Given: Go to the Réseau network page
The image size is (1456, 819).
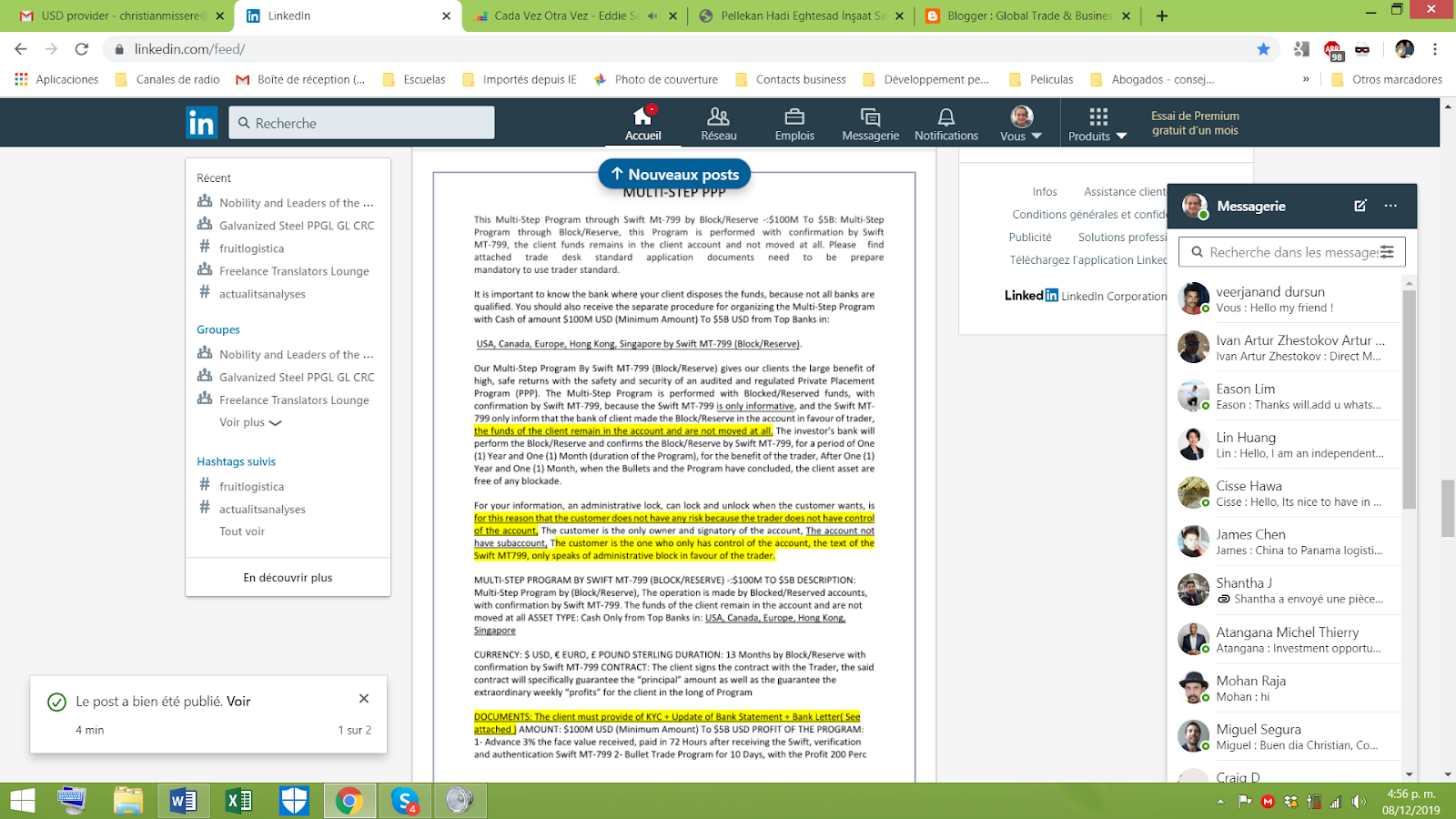Looking at the screenshot, I should [719, 124].
